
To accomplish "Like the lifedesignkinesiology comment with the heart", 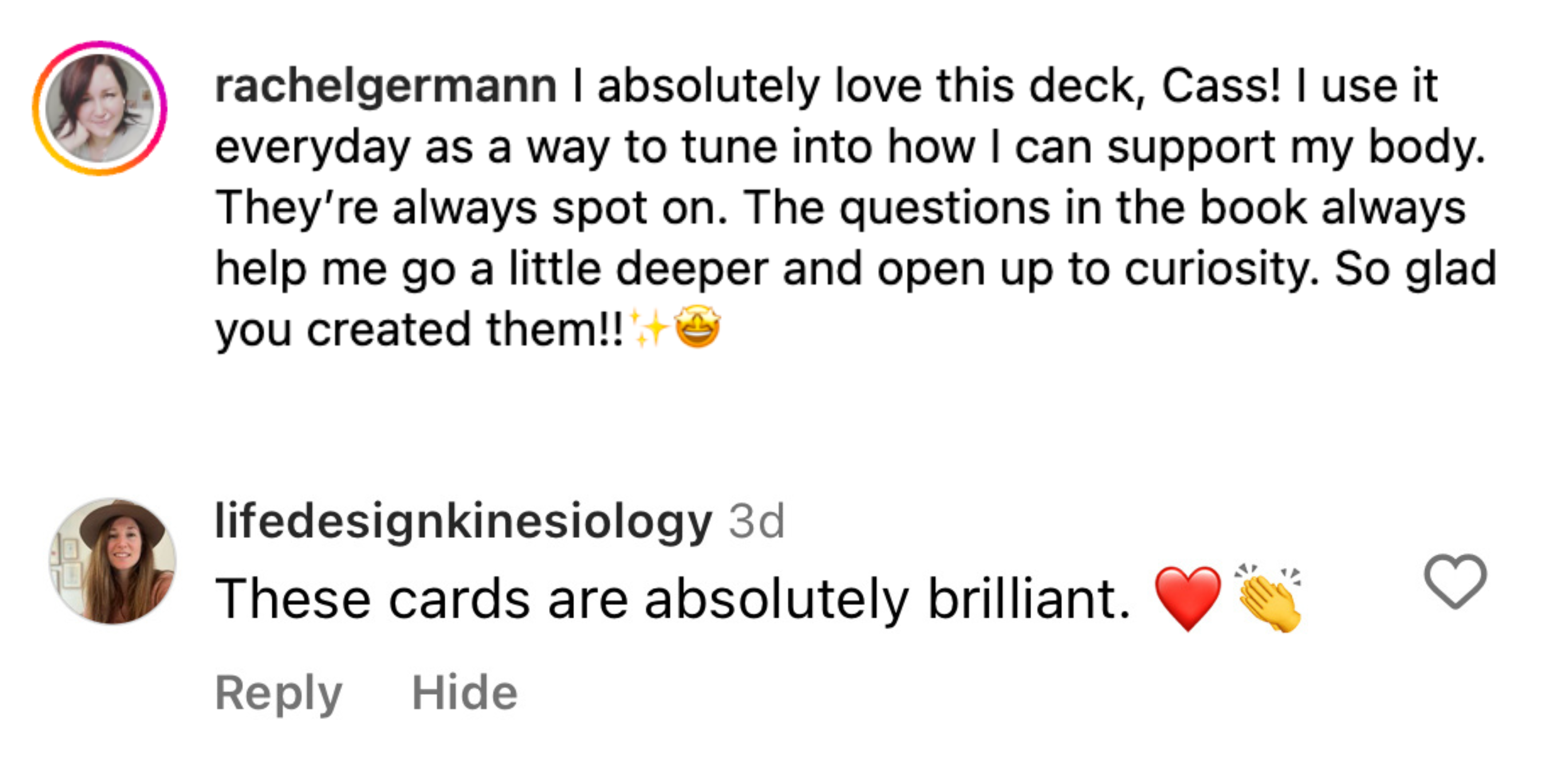I will point(1455,581).
